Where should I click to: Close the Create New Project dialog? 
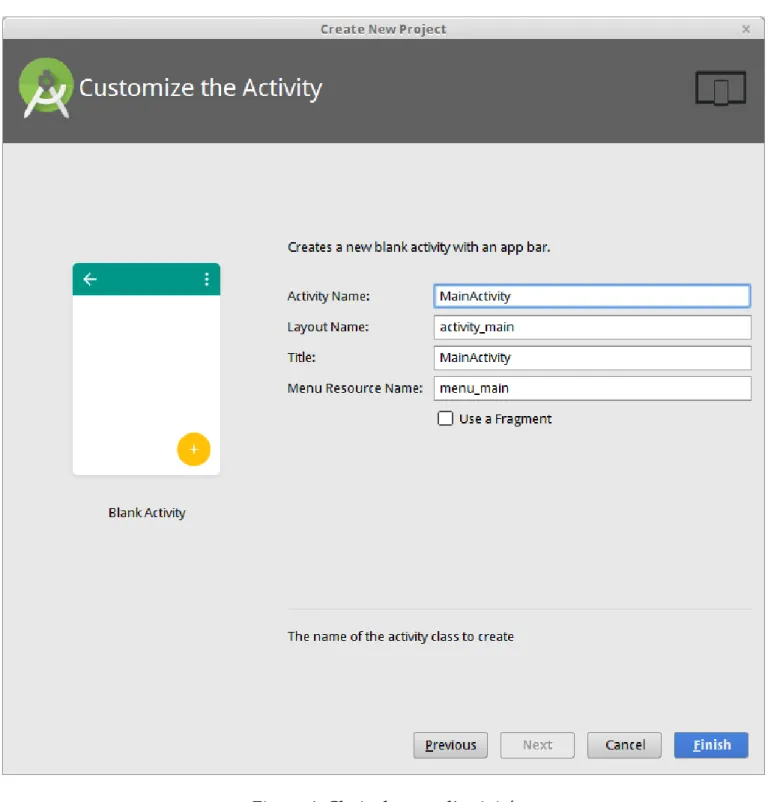tap(746, 29)
